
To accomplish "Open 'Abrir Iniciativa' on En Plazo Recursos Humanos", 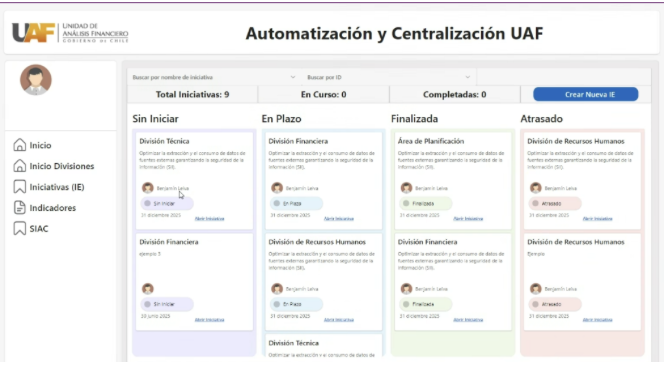I will click(x=339, y=320).
